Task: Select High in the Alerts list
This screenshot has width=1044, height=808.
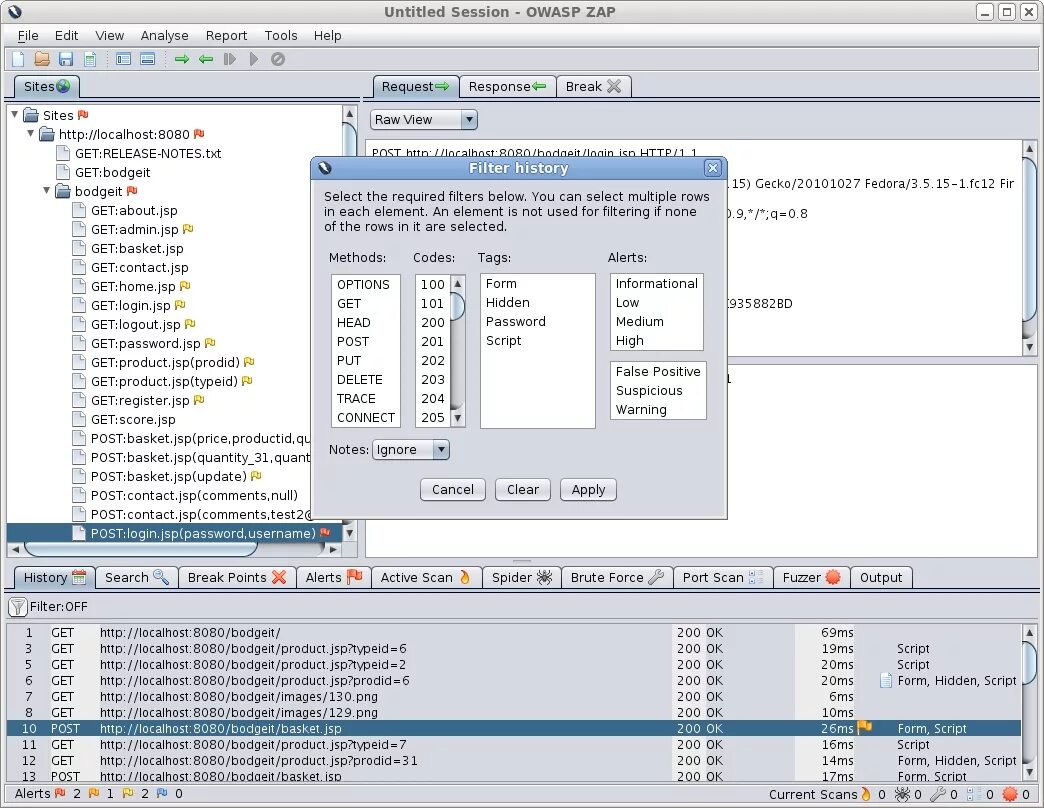Action: pyautogui.click(x=656, y=341)
